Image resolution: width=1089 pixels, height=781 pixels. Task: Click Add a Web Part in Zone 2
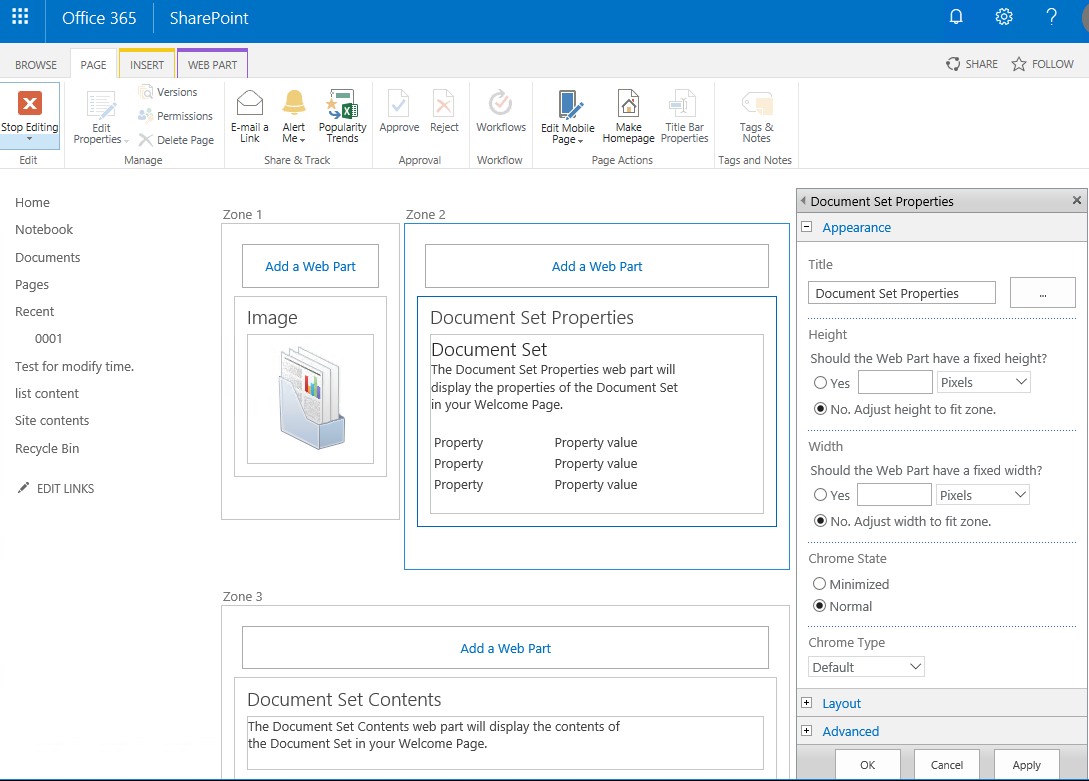click(597, 266)
